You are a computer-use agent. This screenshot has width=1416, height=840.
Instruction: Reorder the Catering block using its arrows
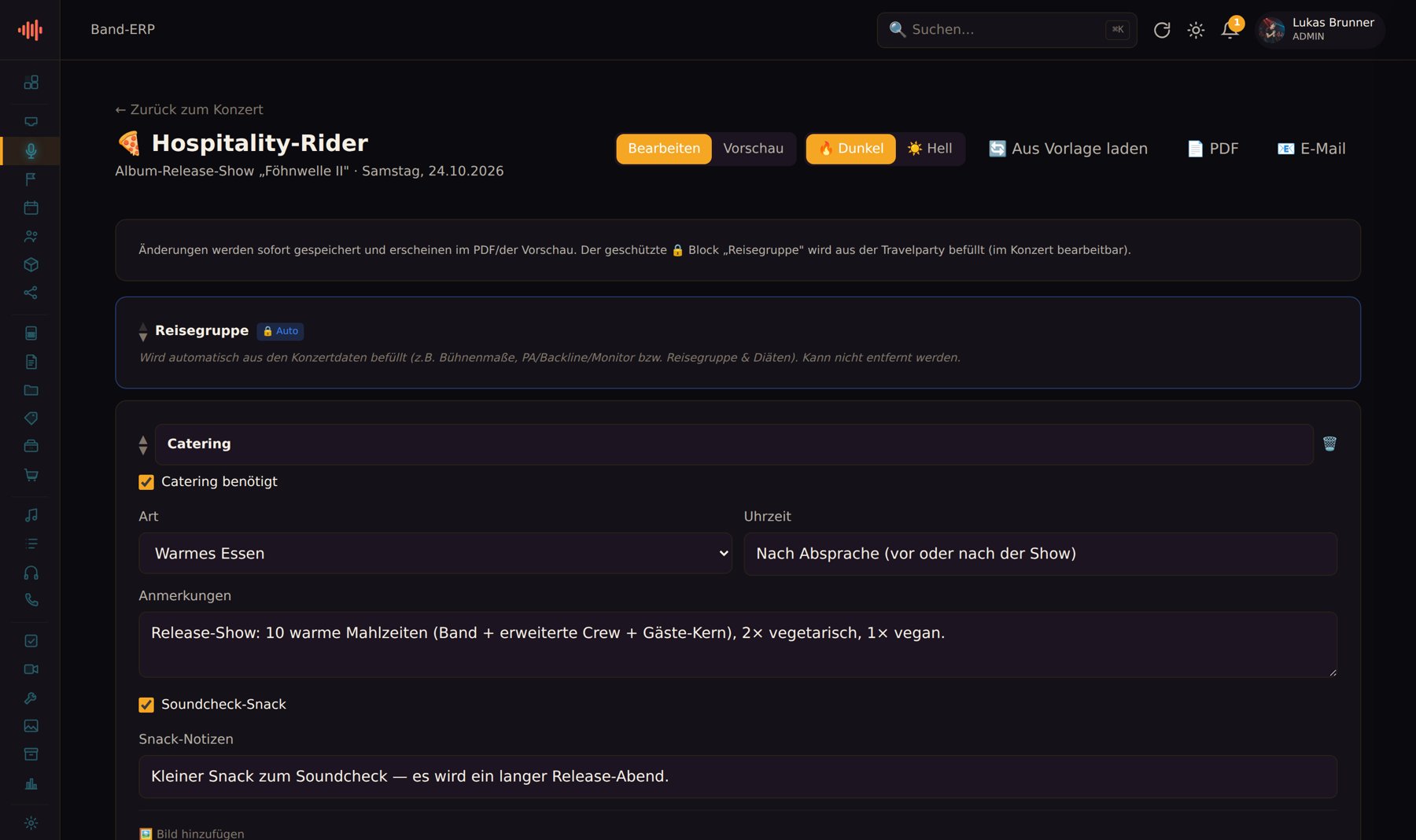point(142,445)
